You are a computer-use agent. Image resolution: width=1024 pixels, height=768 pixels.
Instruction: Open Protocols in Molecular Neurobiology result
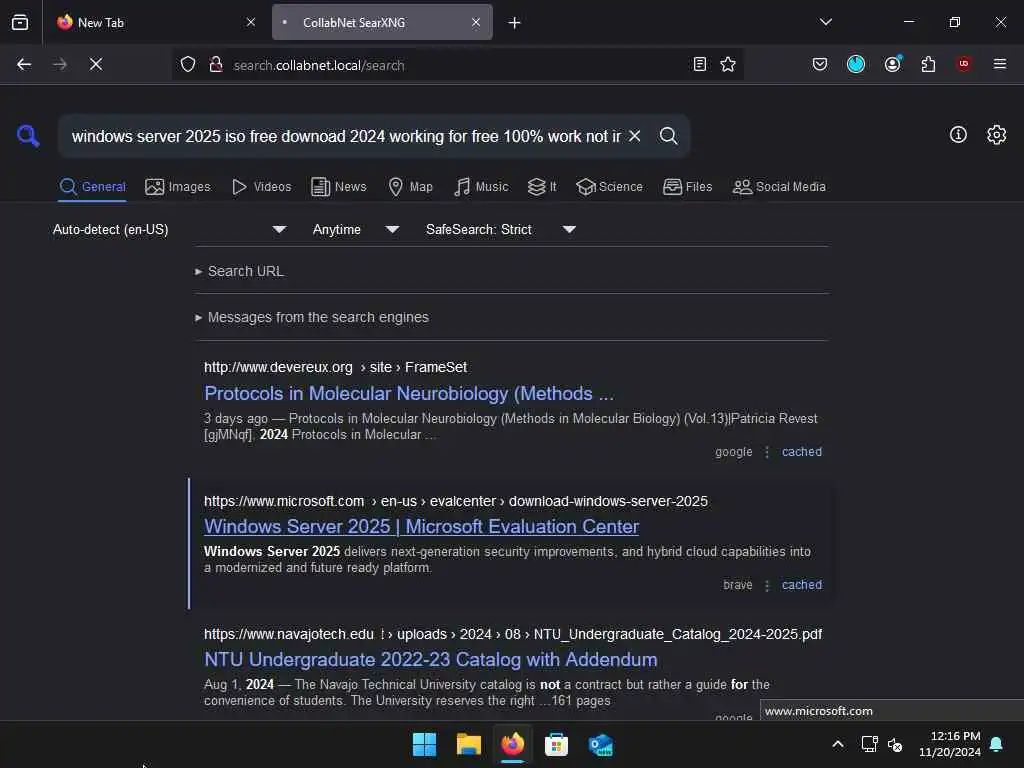tap(409, 393)
